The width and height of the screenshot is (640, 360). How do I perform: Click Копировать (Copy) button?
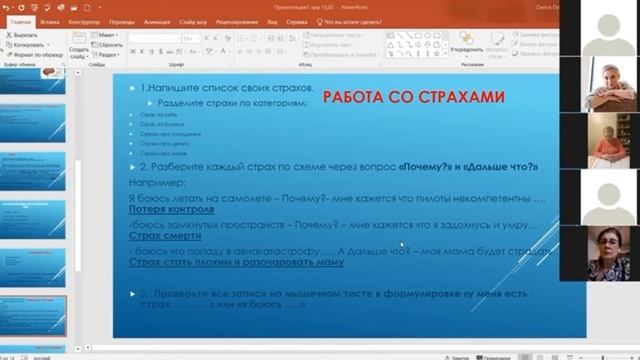click(24, 45)
